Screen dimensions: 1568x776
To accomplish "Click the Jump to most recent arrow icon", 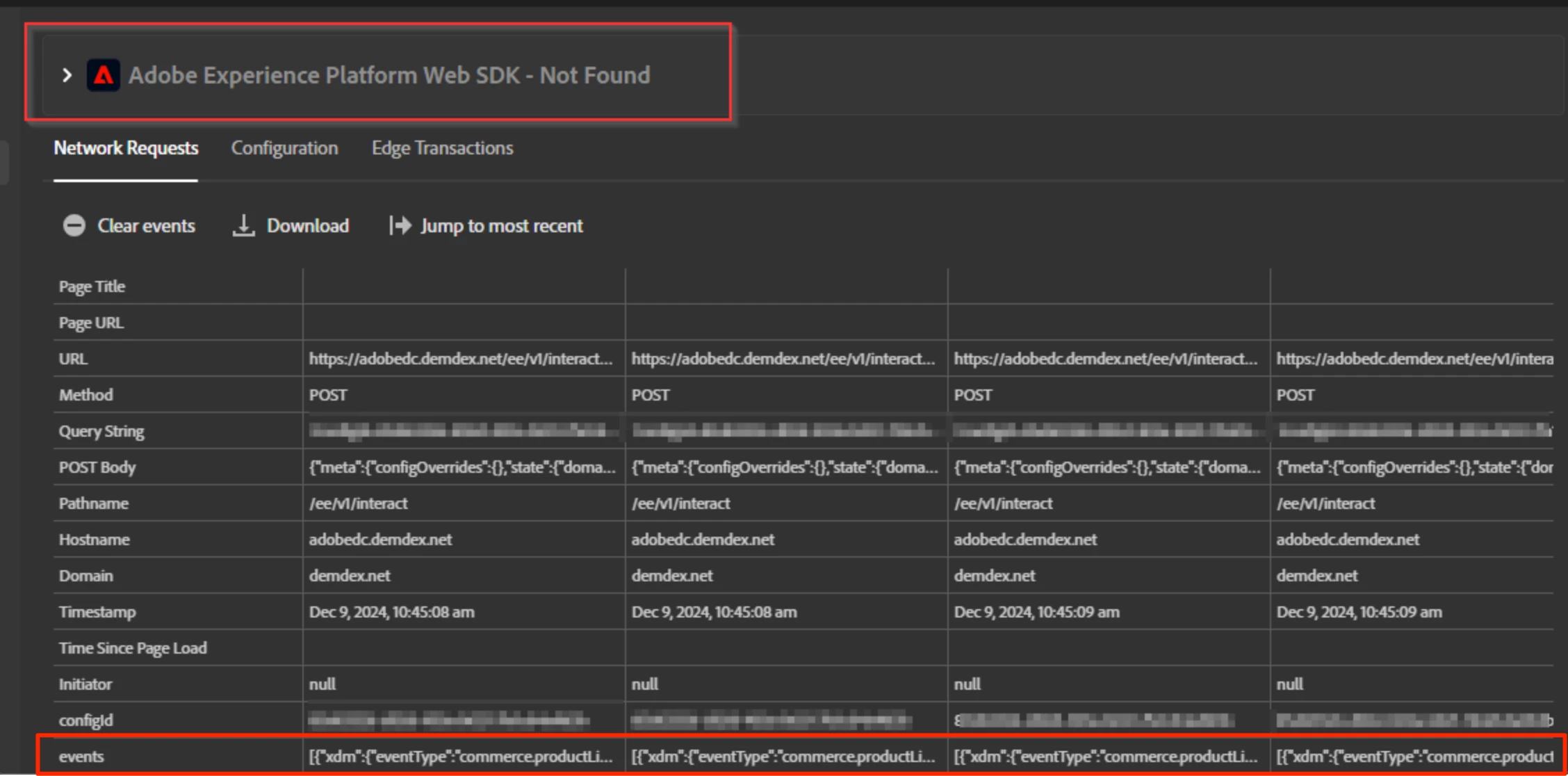I will click(400, 226).
